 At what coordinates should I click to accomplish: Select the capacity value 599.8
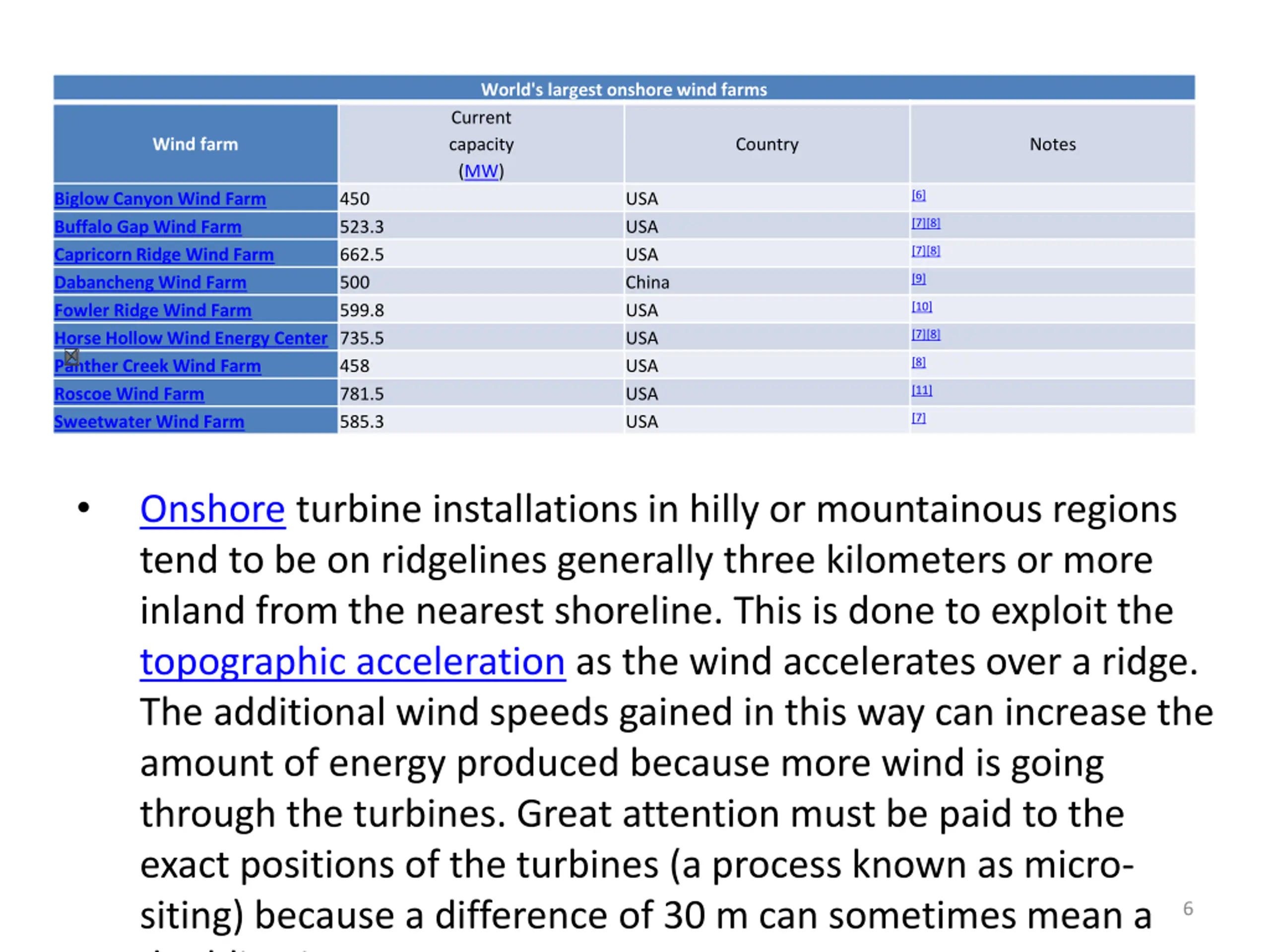[361, 310]
